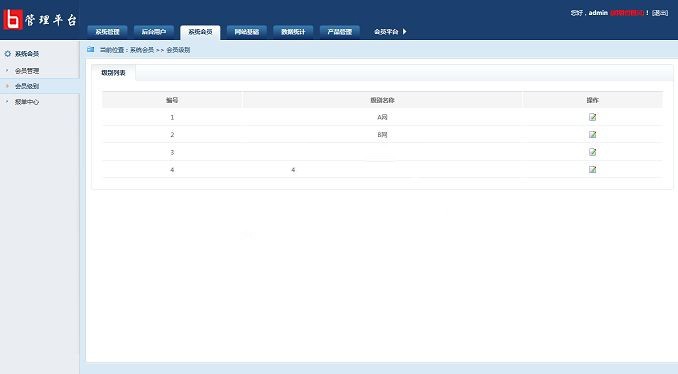Click the edit icon for row A网

(592, 117)
